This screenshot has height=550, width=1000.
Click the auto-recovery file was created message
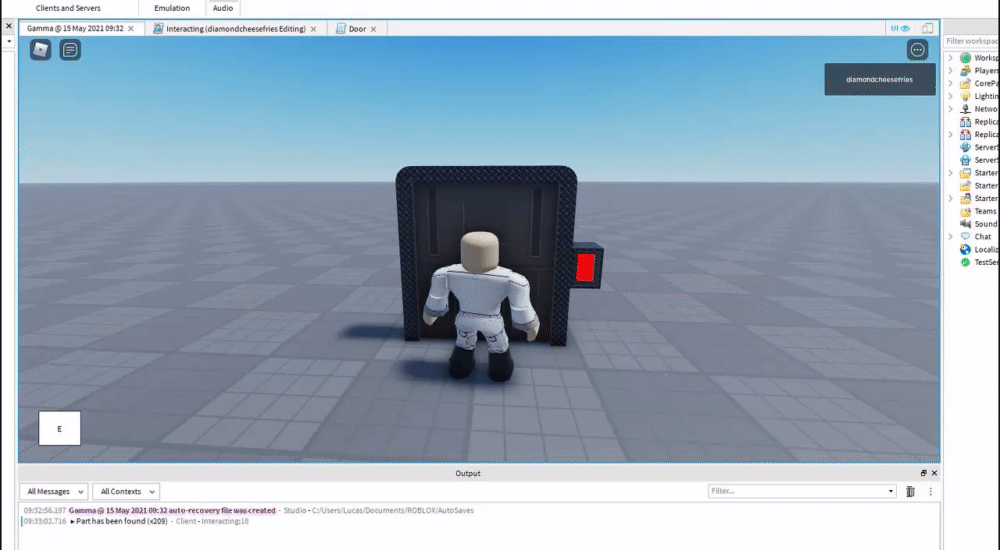[172, 510]
